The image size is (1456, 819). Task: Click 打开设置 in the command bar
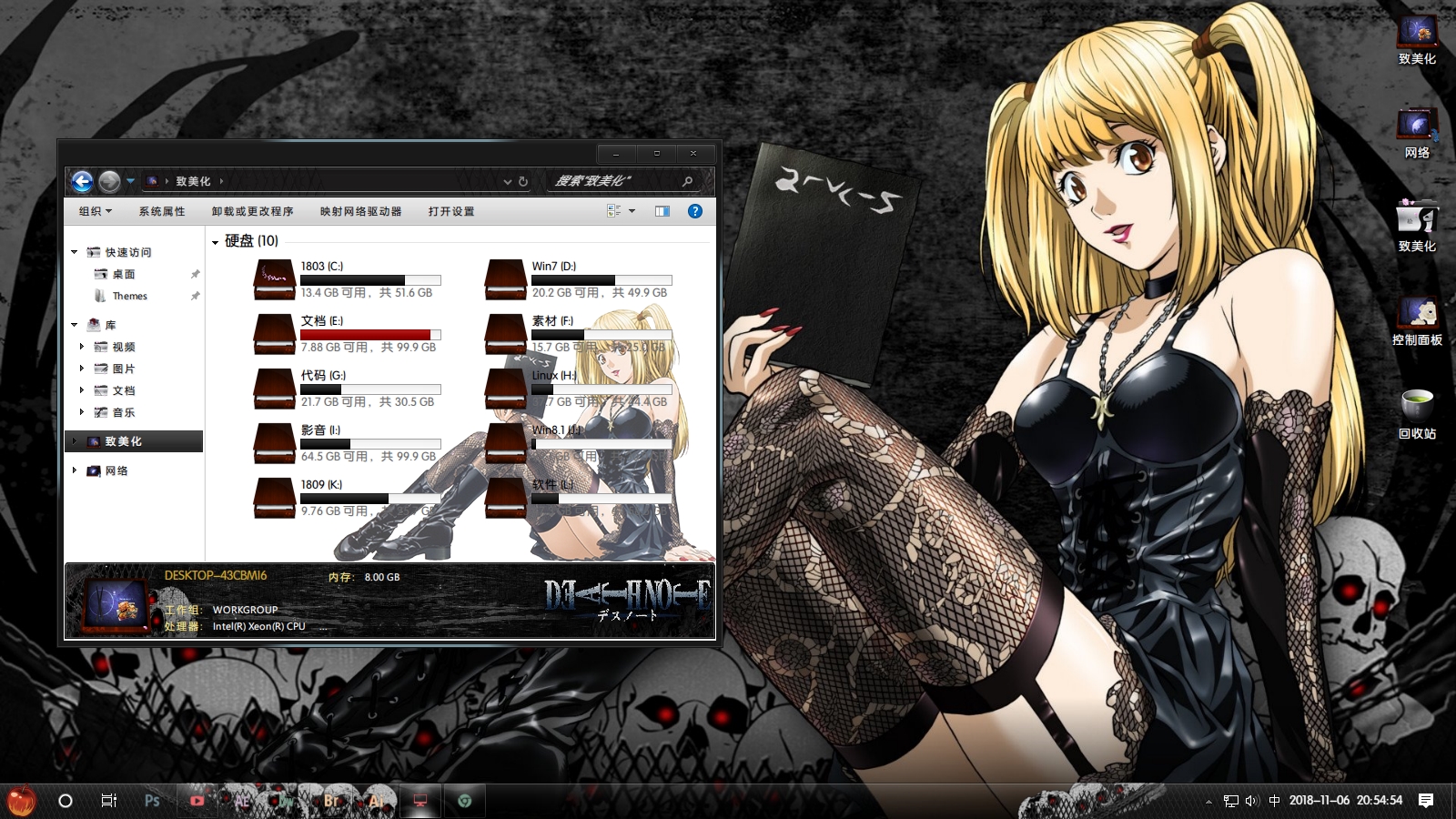point(451,211)
